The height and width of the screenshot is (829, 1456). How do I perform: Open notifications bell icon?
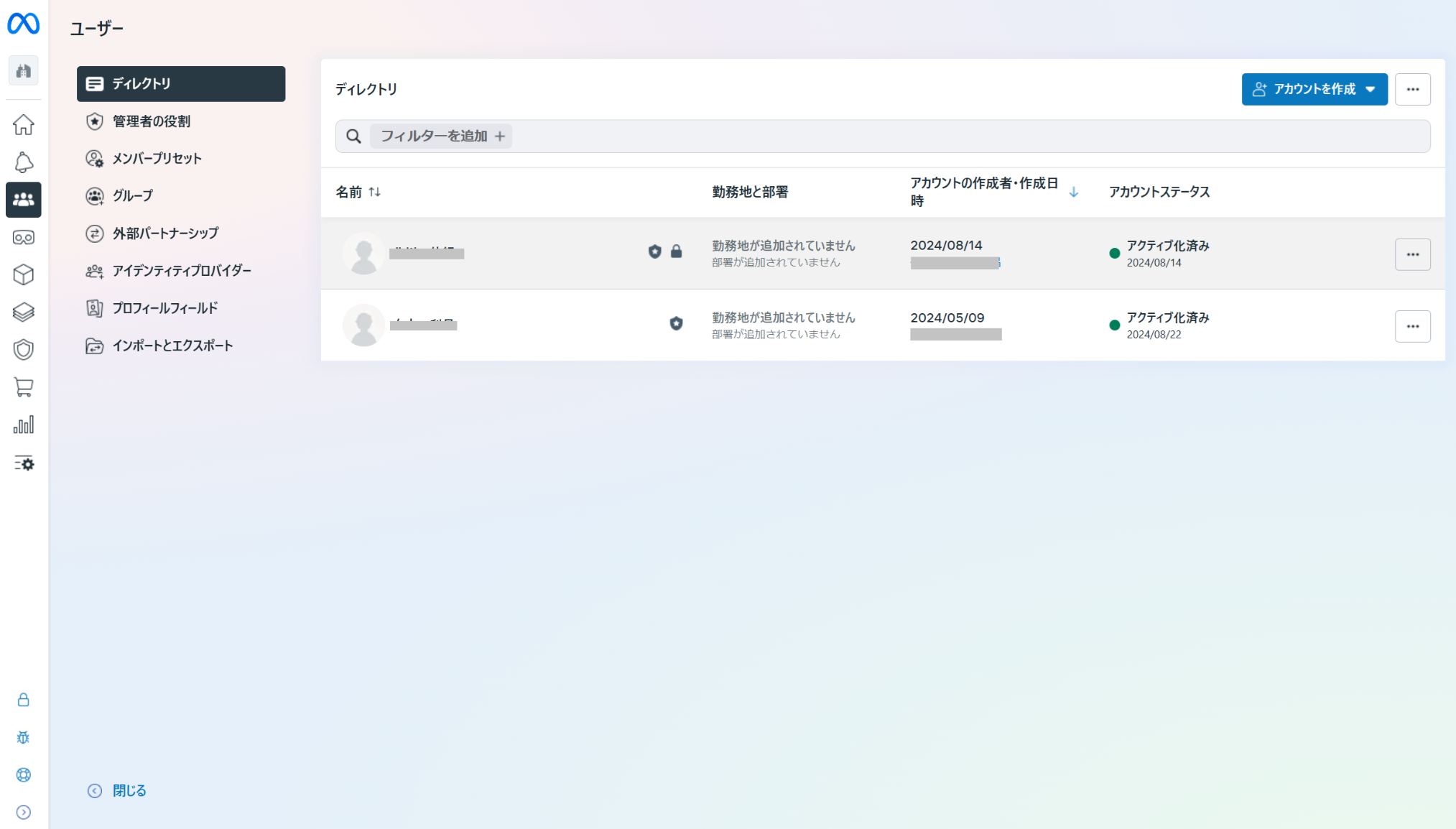click(24, 162)
